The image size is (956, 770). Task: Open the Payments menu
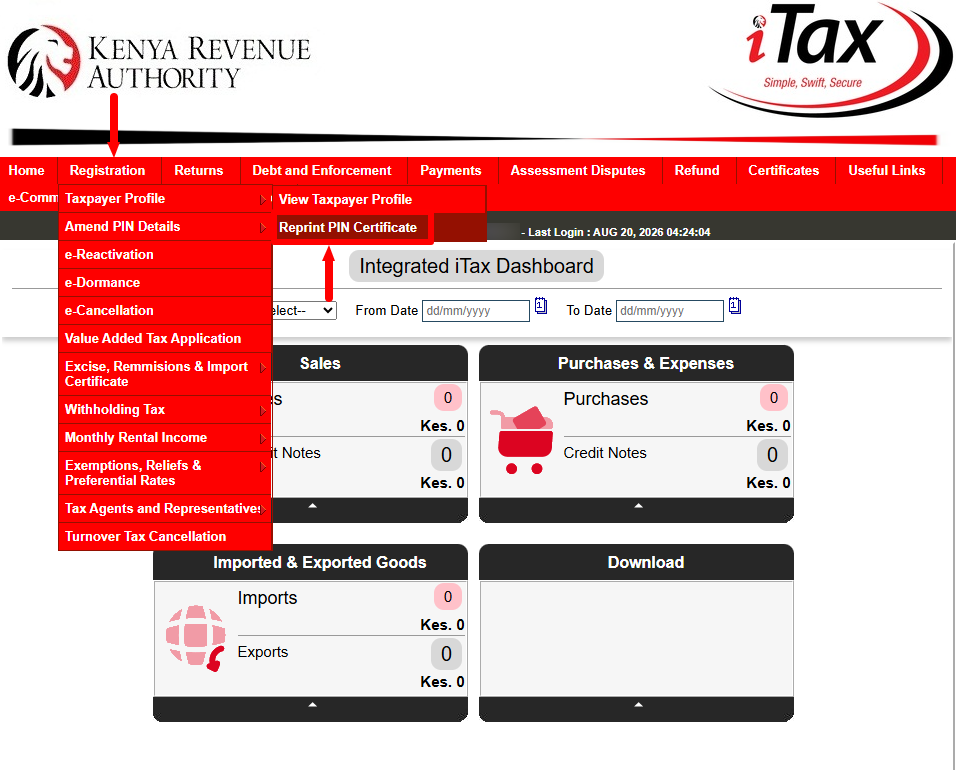(451, 171)
